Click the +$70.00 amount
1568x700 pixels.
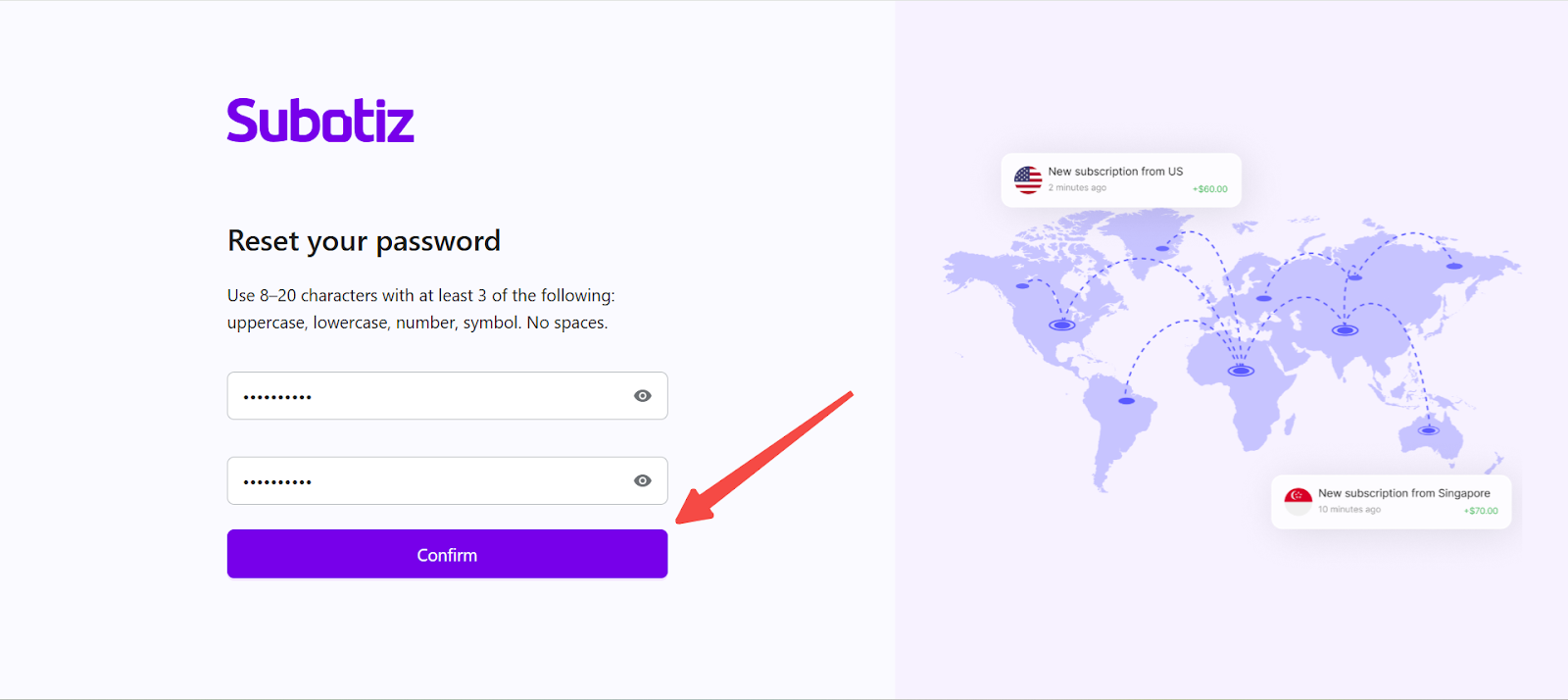1481,511
